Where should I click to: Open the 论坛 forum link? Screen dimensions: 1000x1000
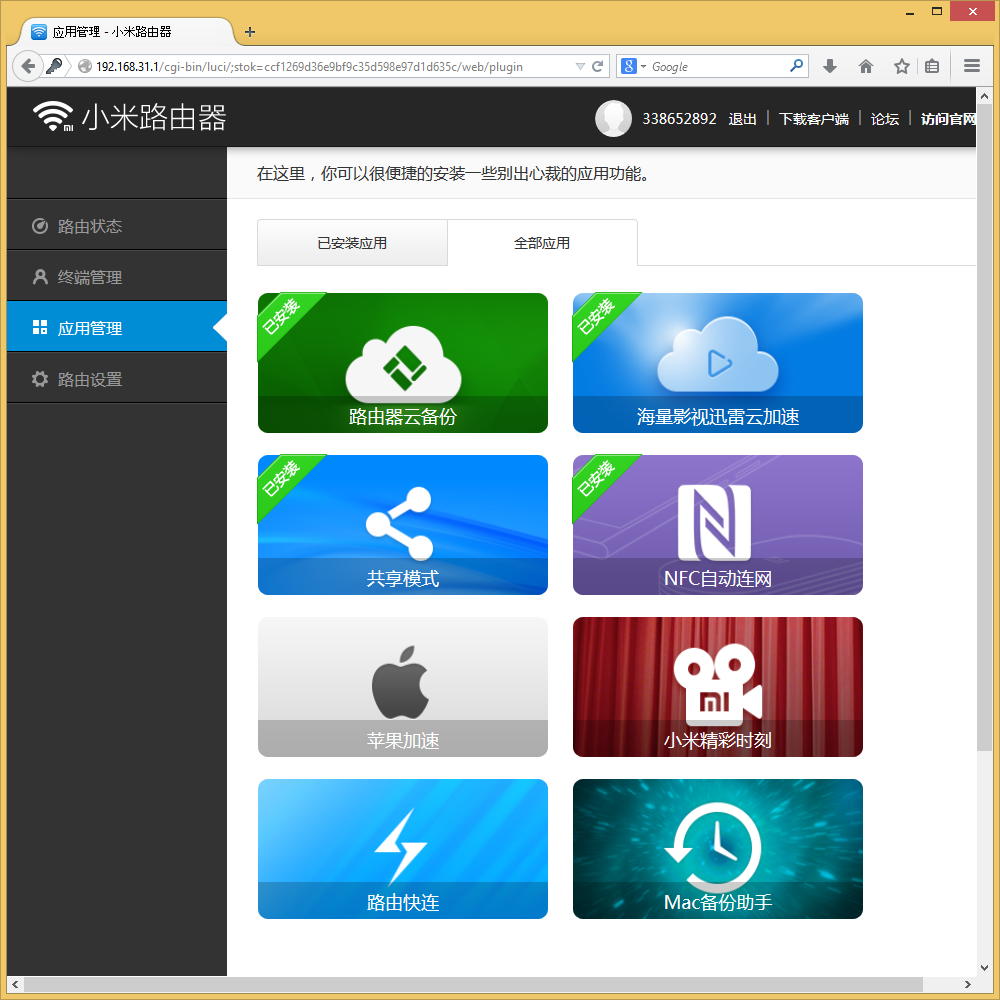(x=885, y=119)
